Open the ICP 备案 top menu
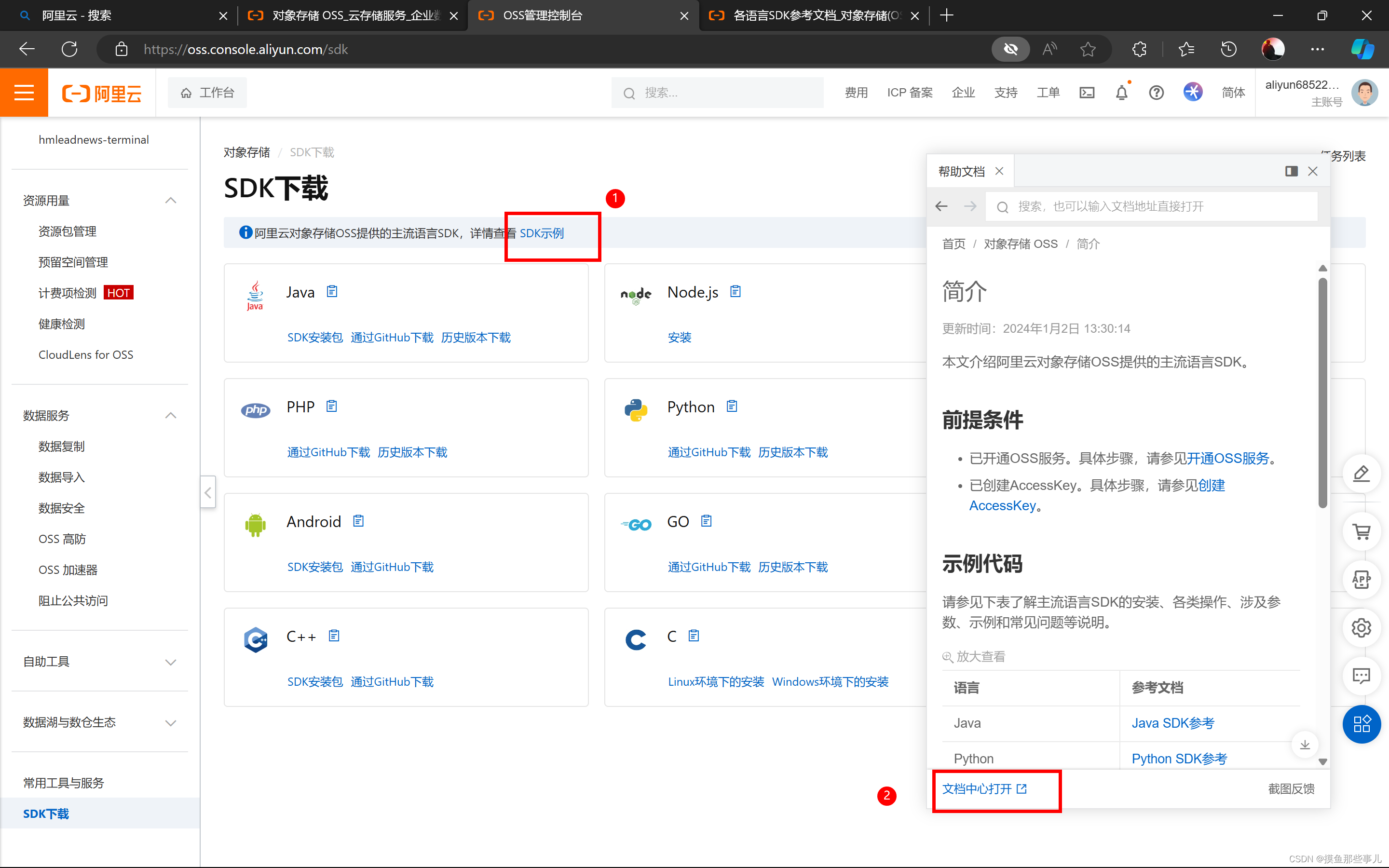The height and width of the screenshot is (868, 1389). point(910,93)
